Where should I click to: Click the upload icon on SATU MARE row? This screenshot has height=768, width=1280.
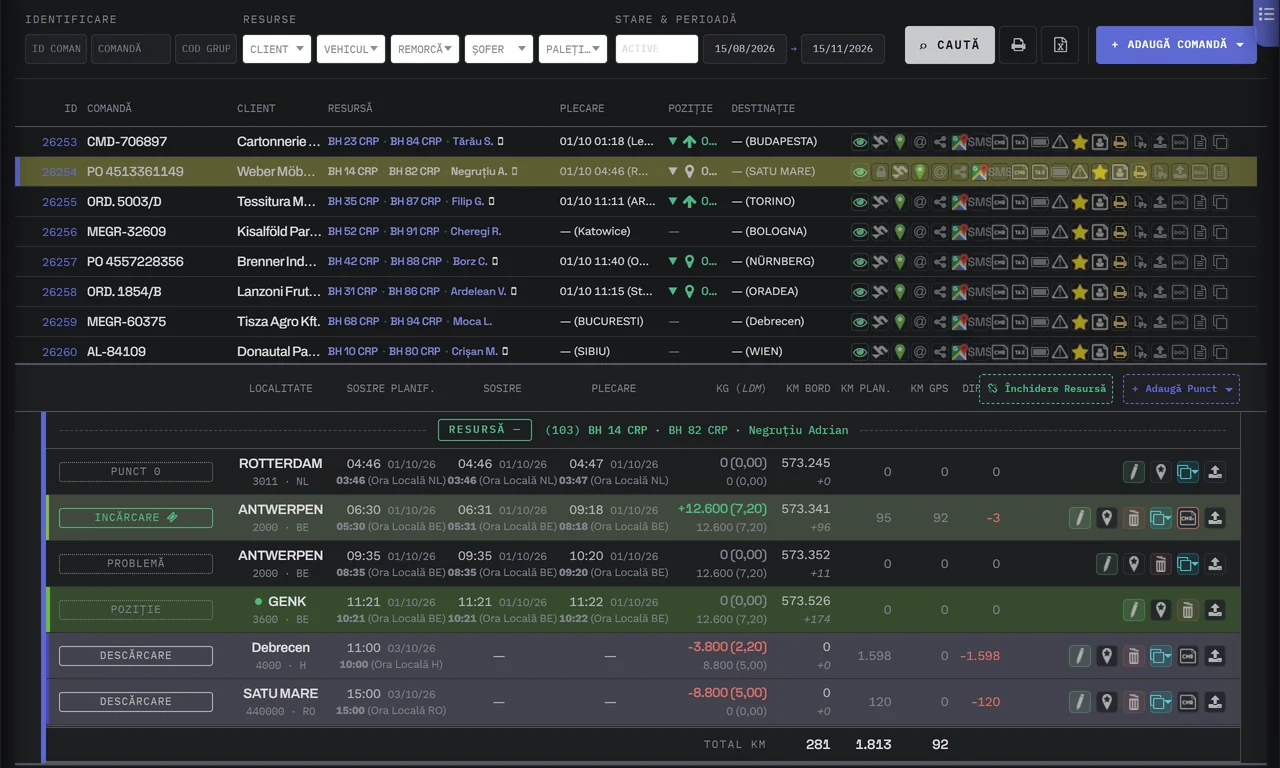coord(1215,702)
